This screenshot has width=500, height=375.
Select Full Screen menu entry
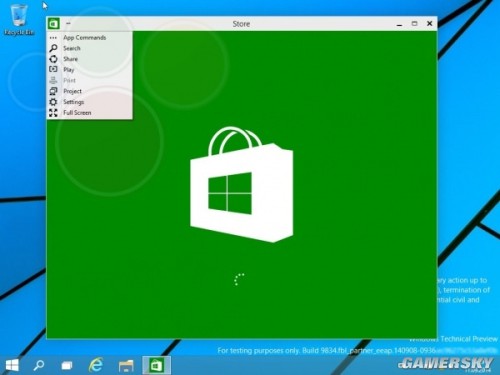(x=89, y=113)
